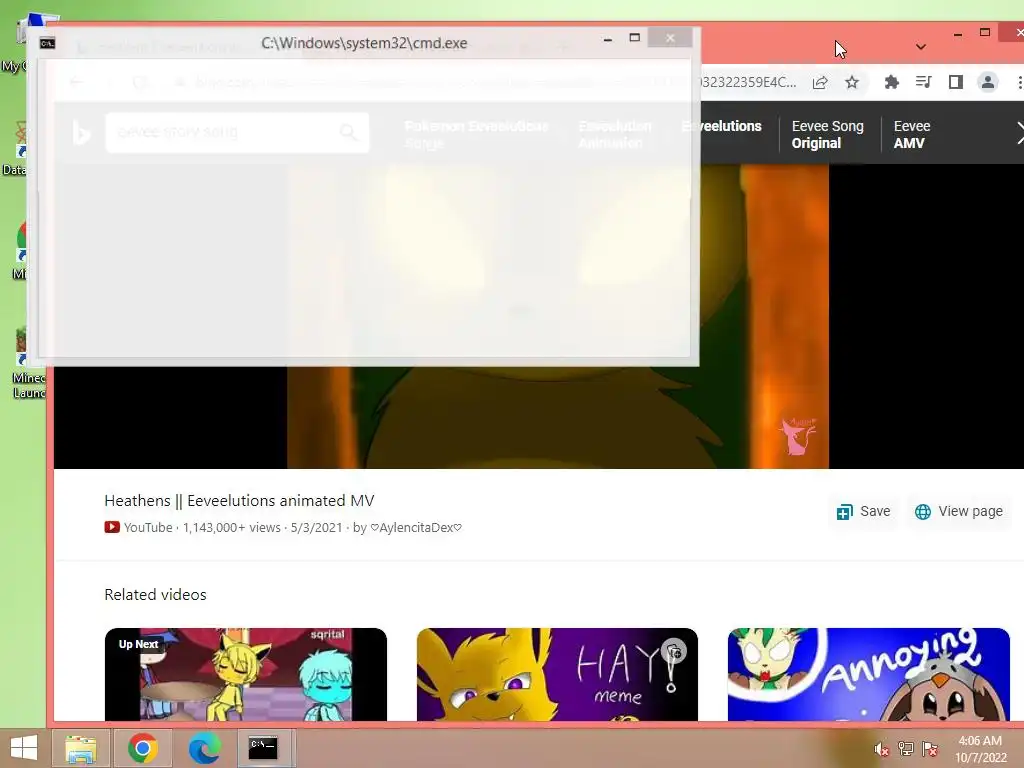Click the taskbar clock showing 4:06 AM
The height and width of the screenshot is (768, 1024).
pos(981,749)
